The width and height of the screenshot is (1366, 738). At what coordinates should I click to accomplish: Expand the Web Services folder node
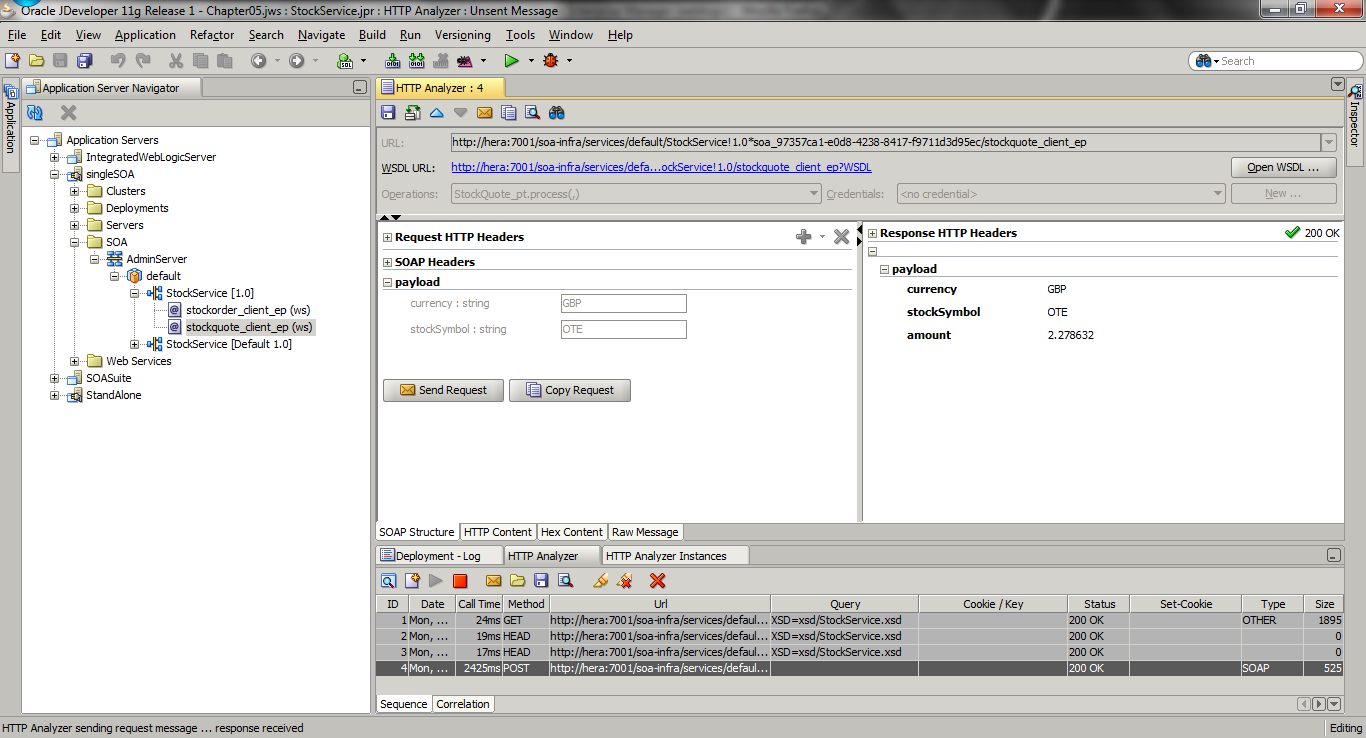[x=75, y=361]
